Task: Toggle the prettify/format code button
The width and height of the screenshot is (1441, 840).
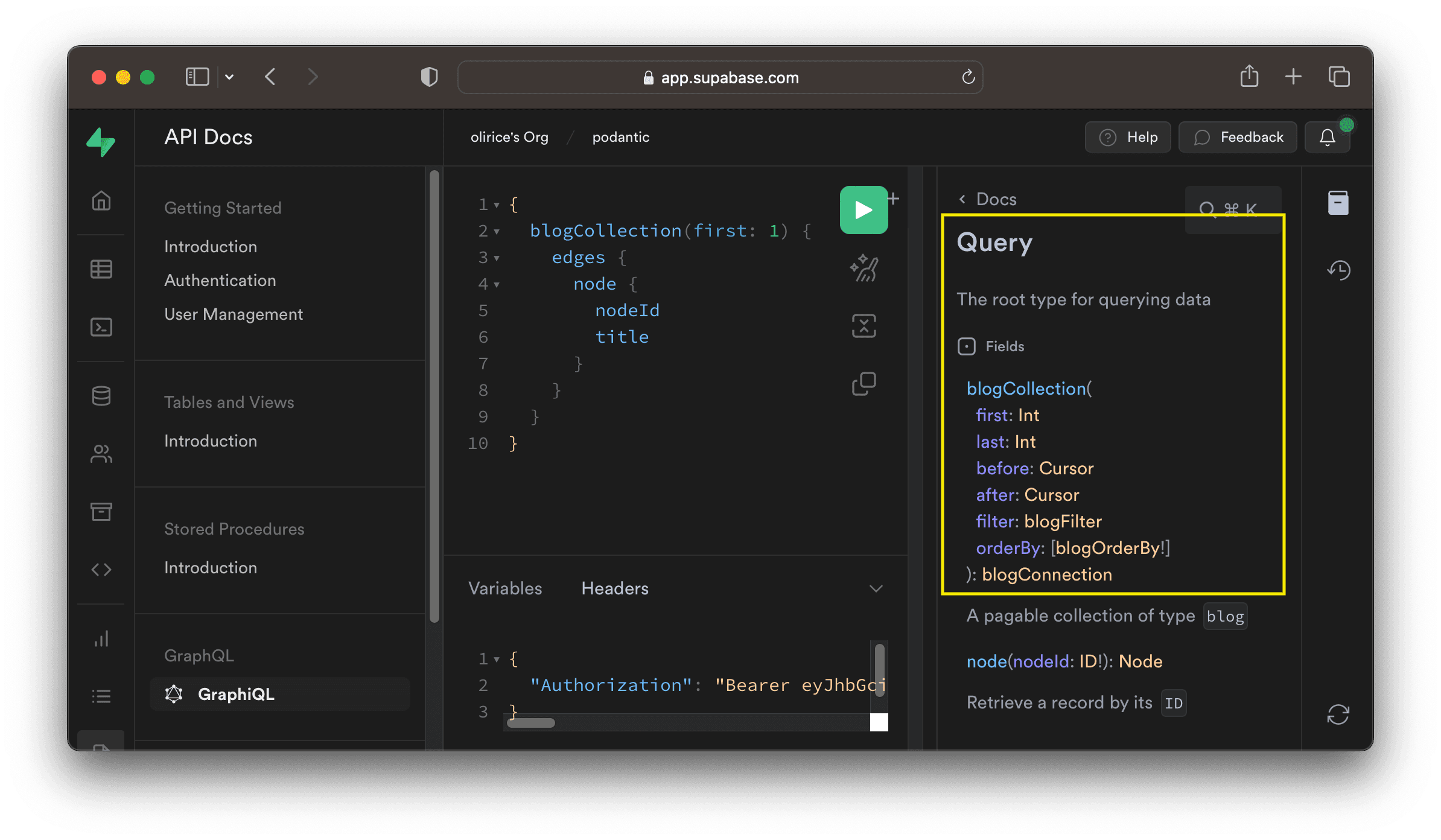Action: pyautogui.click(x=862, y=268)
